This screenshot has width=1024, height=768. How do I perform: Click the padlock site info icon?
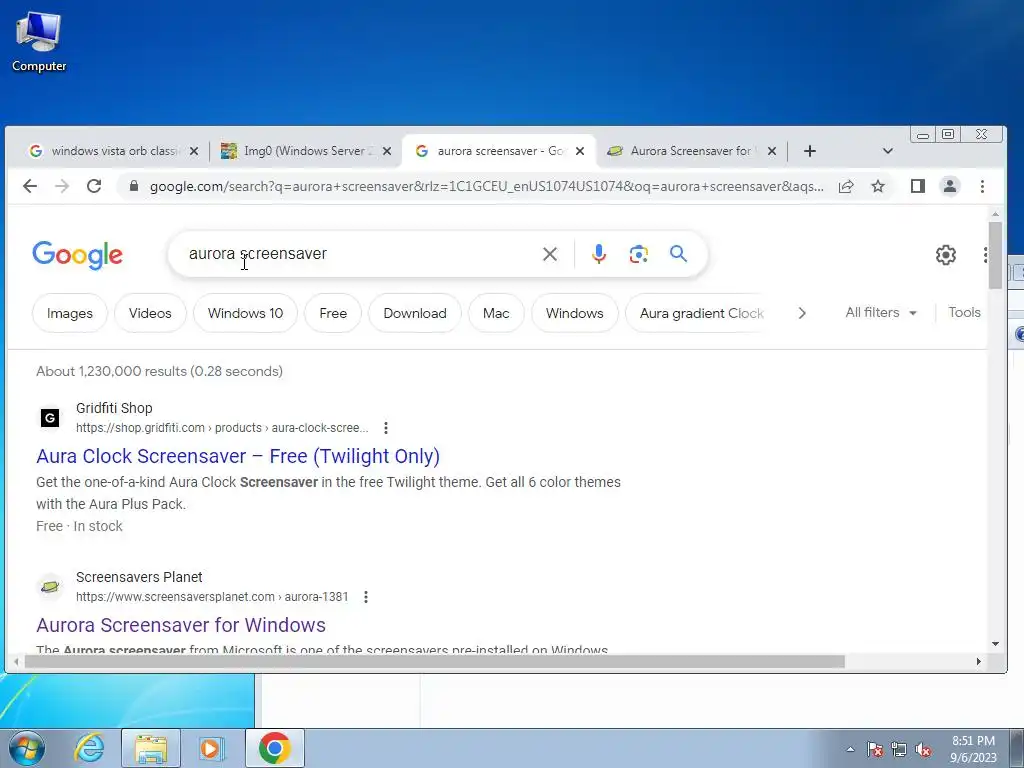pyautogui.click(x=134, y=186)
